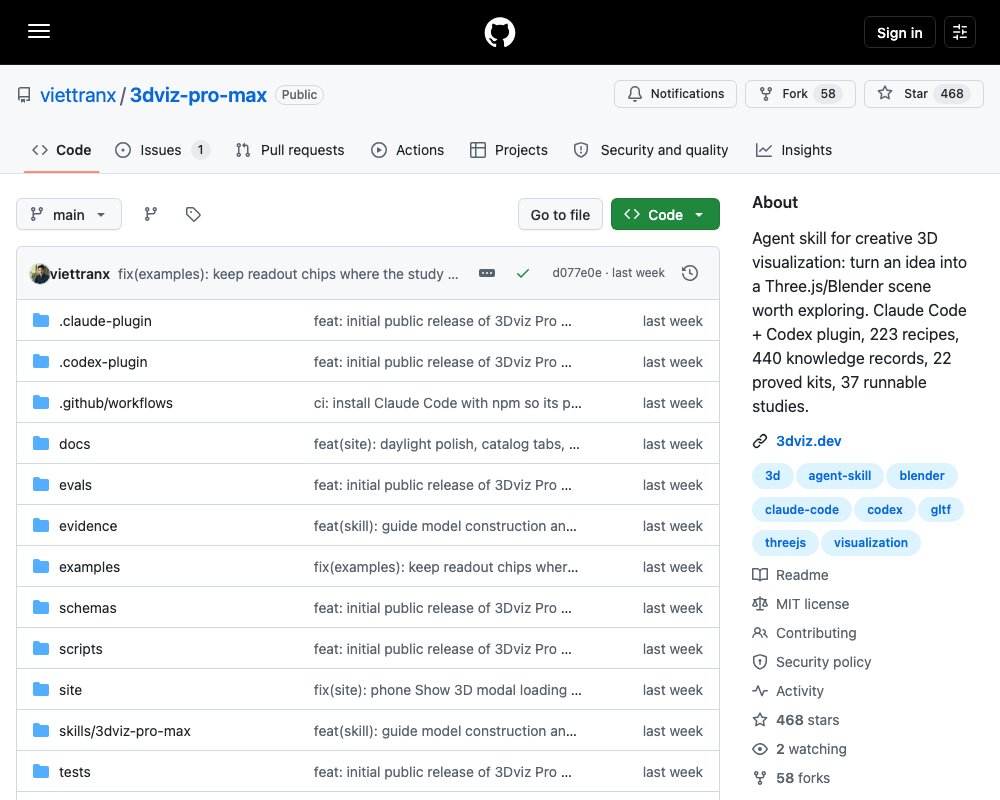Screen dimensions: 1000x800
Task: Open the .claude-plugin folder
Action: 105,321
